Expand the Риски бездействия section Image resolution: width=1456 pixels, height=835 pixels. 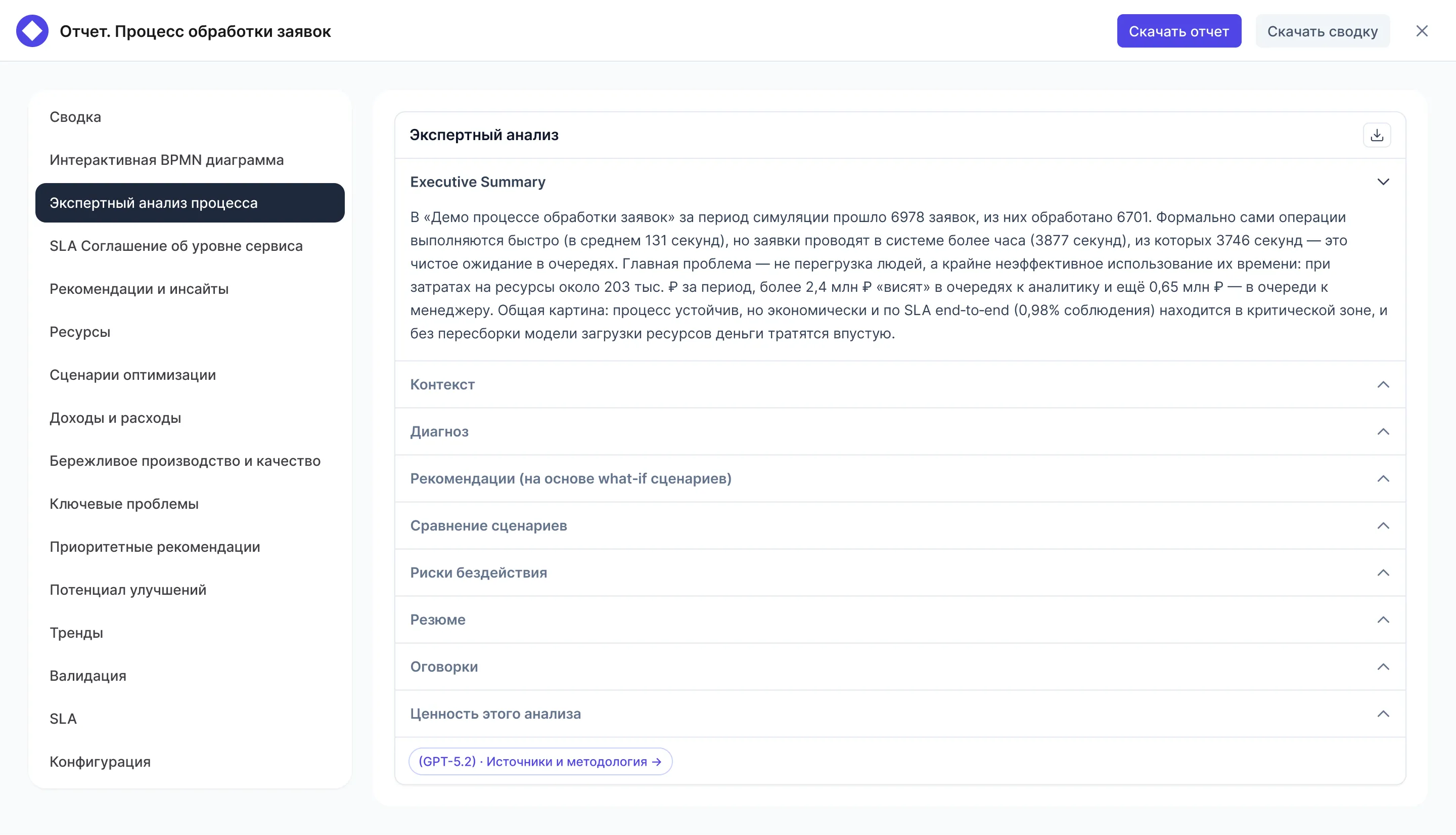1383,573
